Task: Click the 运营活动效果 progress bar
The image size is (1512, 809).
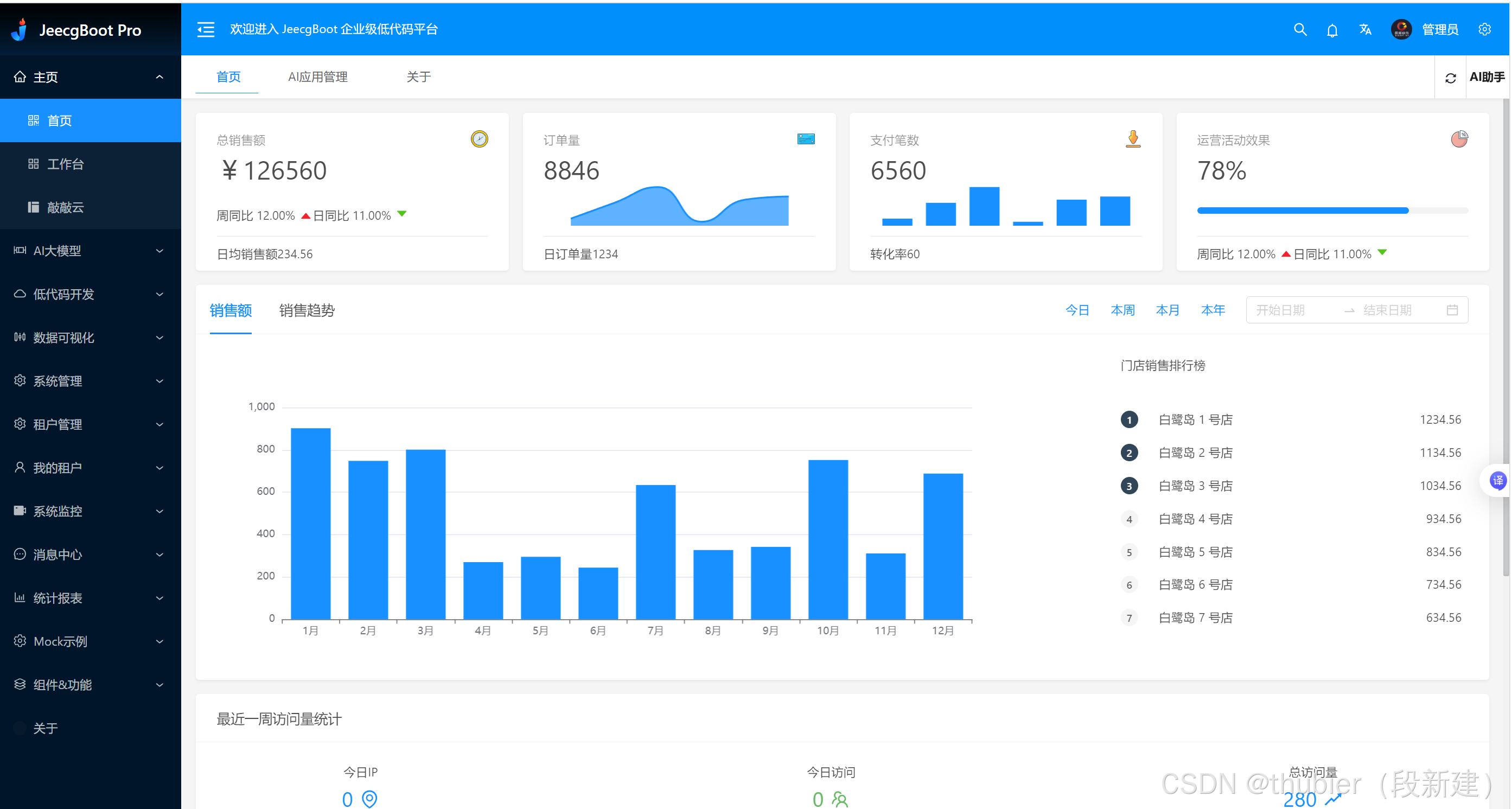Action: 1332,210
